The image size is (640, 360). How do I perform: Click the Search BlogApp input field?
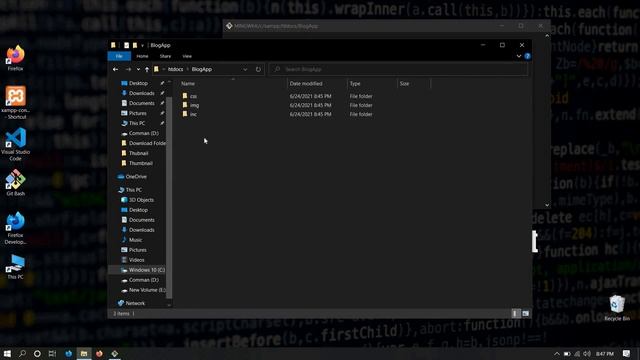398,69
